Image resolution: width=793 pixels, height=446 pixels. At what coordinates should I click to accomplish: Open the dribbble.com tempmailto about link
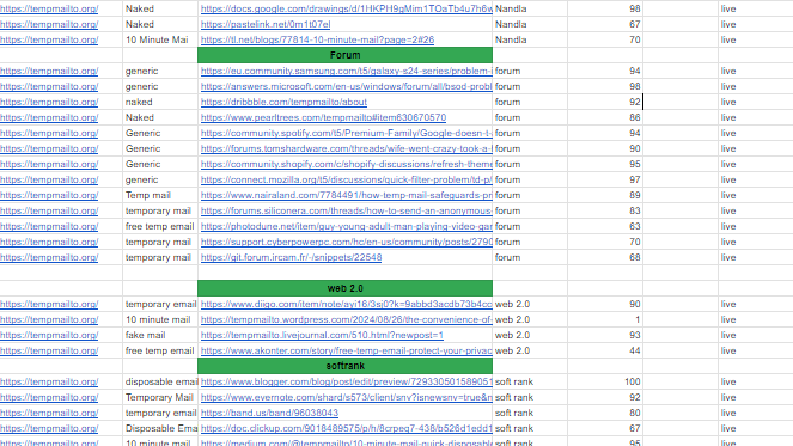point(284,102)
